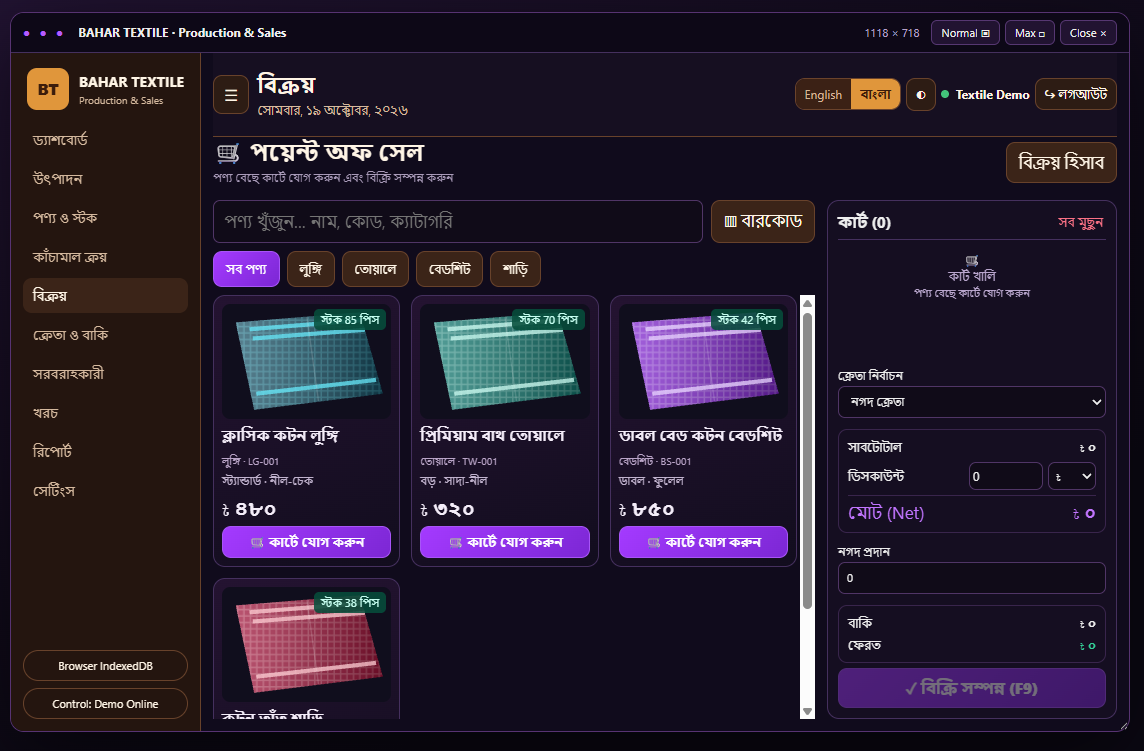Click the product list vertical scrollbar

click(x=807, y=461)
